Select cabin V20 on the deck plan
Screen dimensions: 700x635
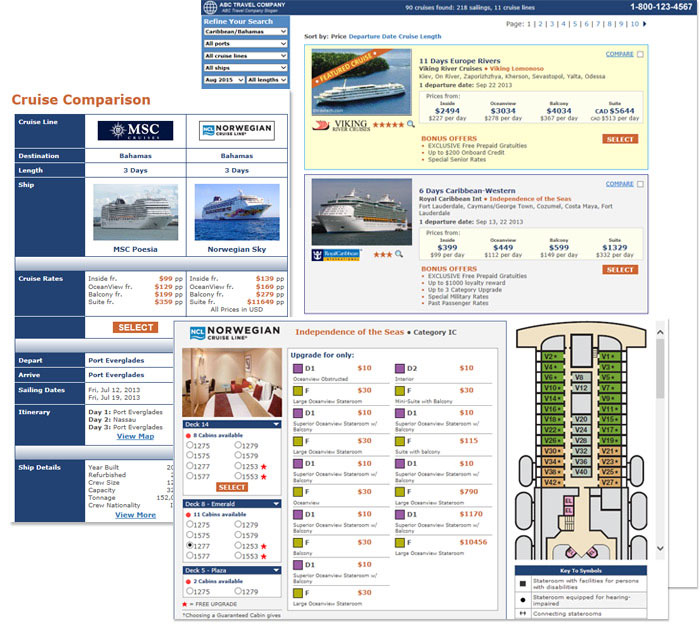click(x=580, y=419)
